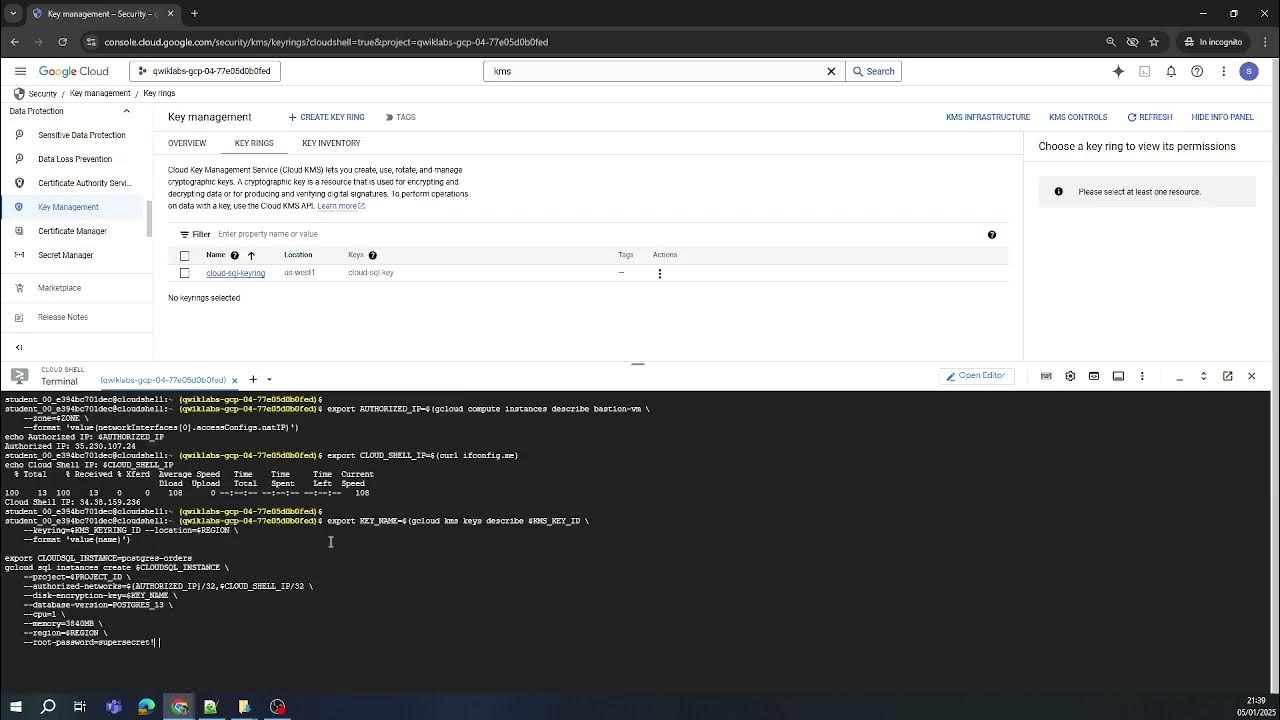Open the browser tab search dropdown
Image resolution: width=1280 pixels, height=720 pixels.
click(13, 14)
